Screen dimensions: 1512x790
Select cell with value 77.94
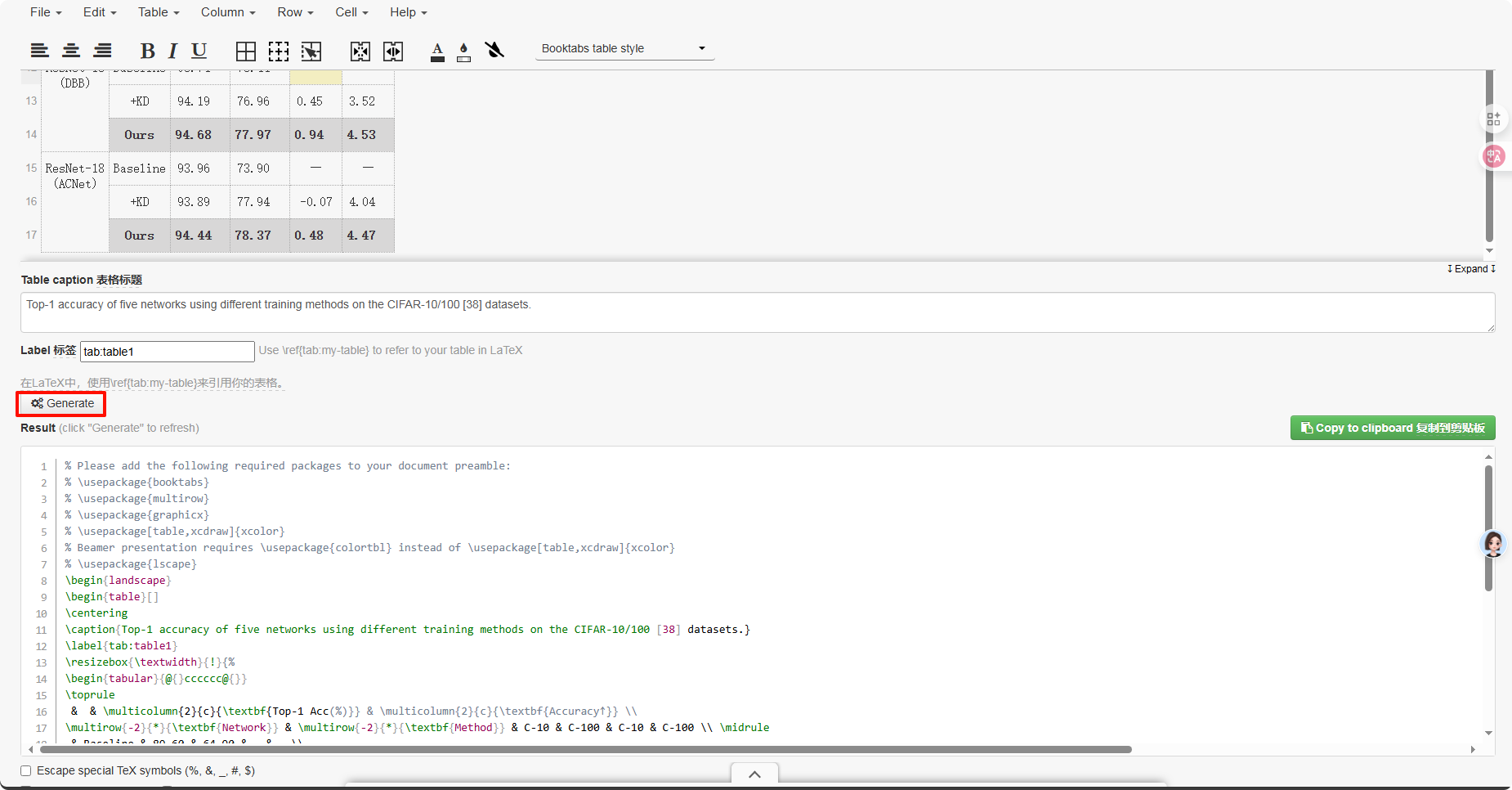pyautogui.click(x=260, y=202)
